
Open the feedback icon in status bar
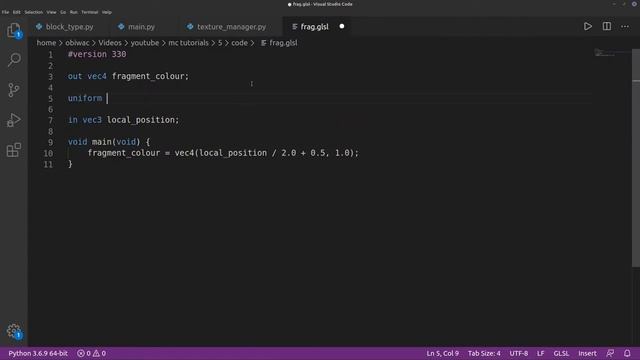[x=610, y=353]
